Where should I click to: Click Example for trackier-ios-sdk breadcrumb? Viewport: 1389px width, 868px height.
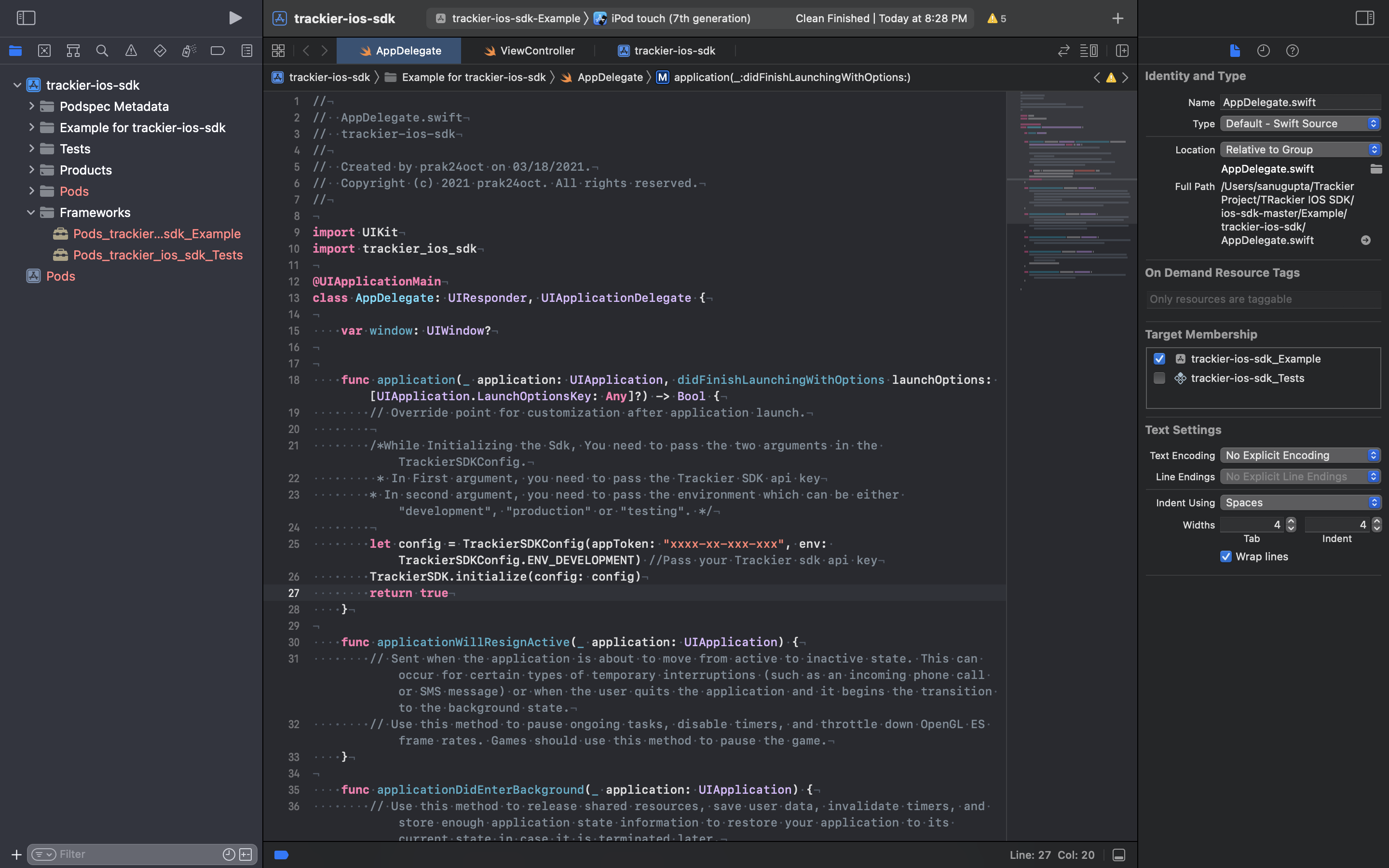(465, 78)
